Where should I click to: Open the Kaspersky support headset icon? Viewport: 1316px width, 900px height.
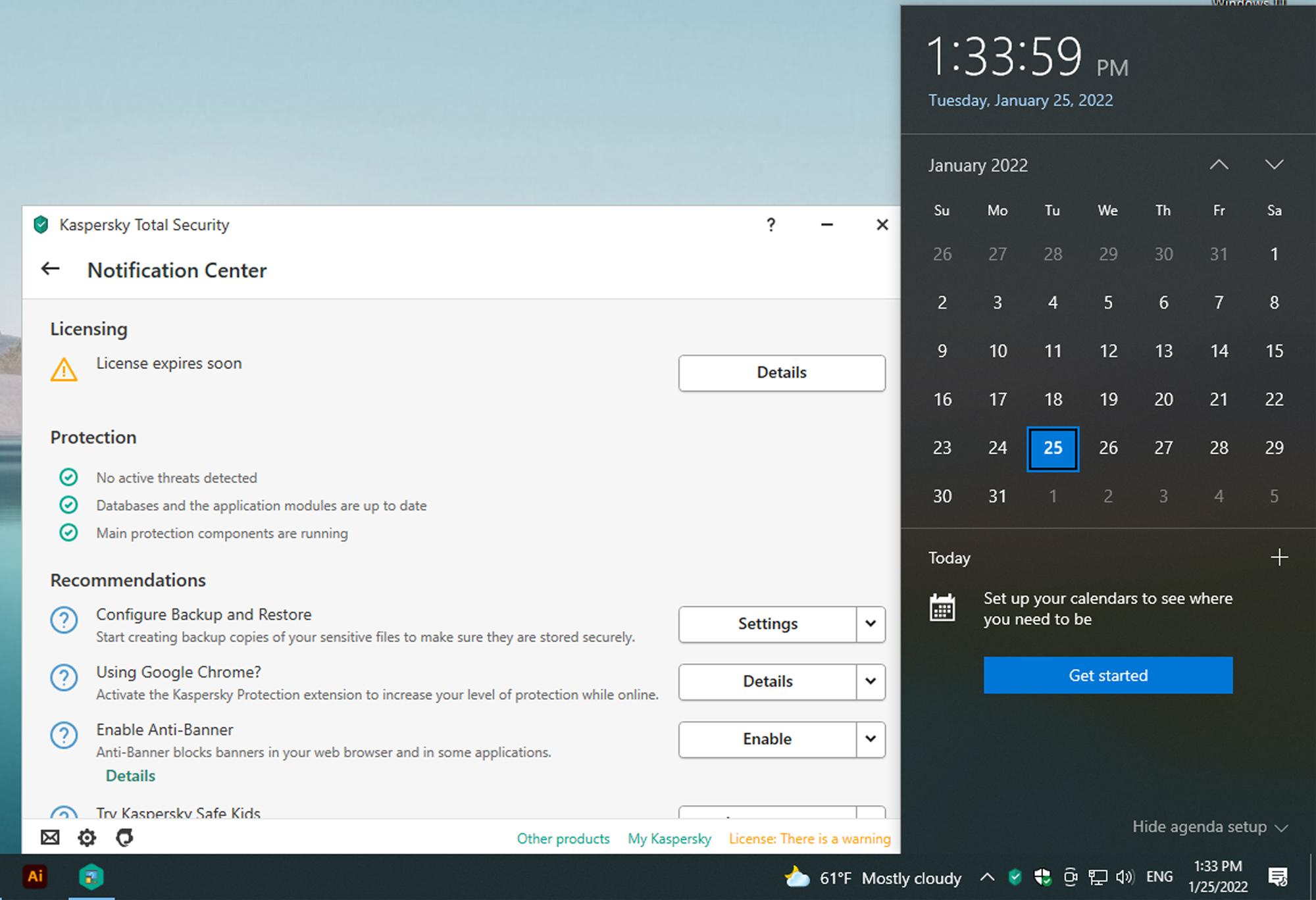click(124, 838)
